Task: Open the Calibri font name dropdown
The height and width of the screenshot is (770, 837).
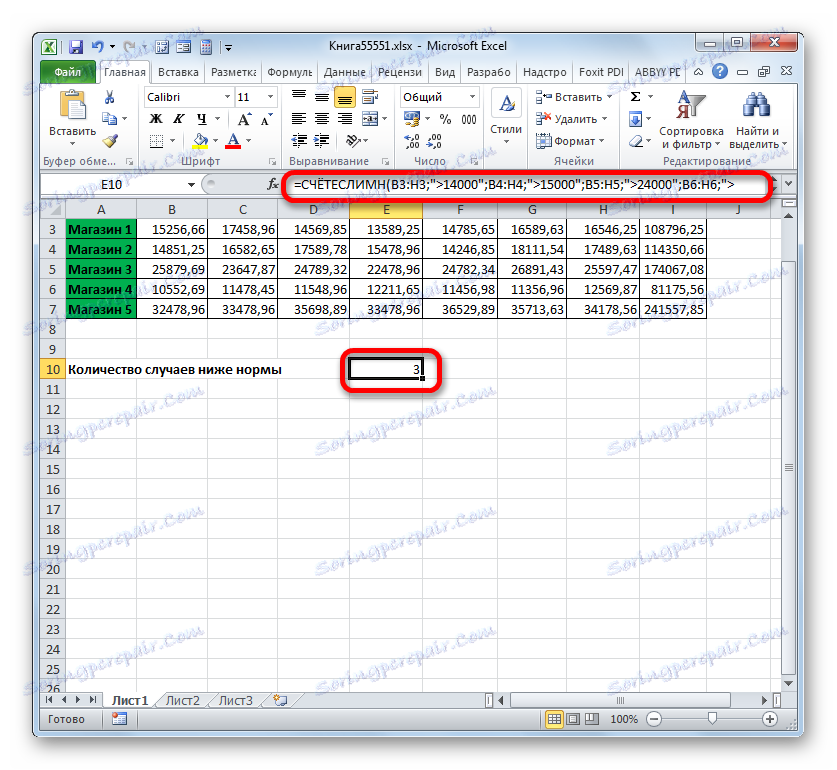Action: [227, 97]
